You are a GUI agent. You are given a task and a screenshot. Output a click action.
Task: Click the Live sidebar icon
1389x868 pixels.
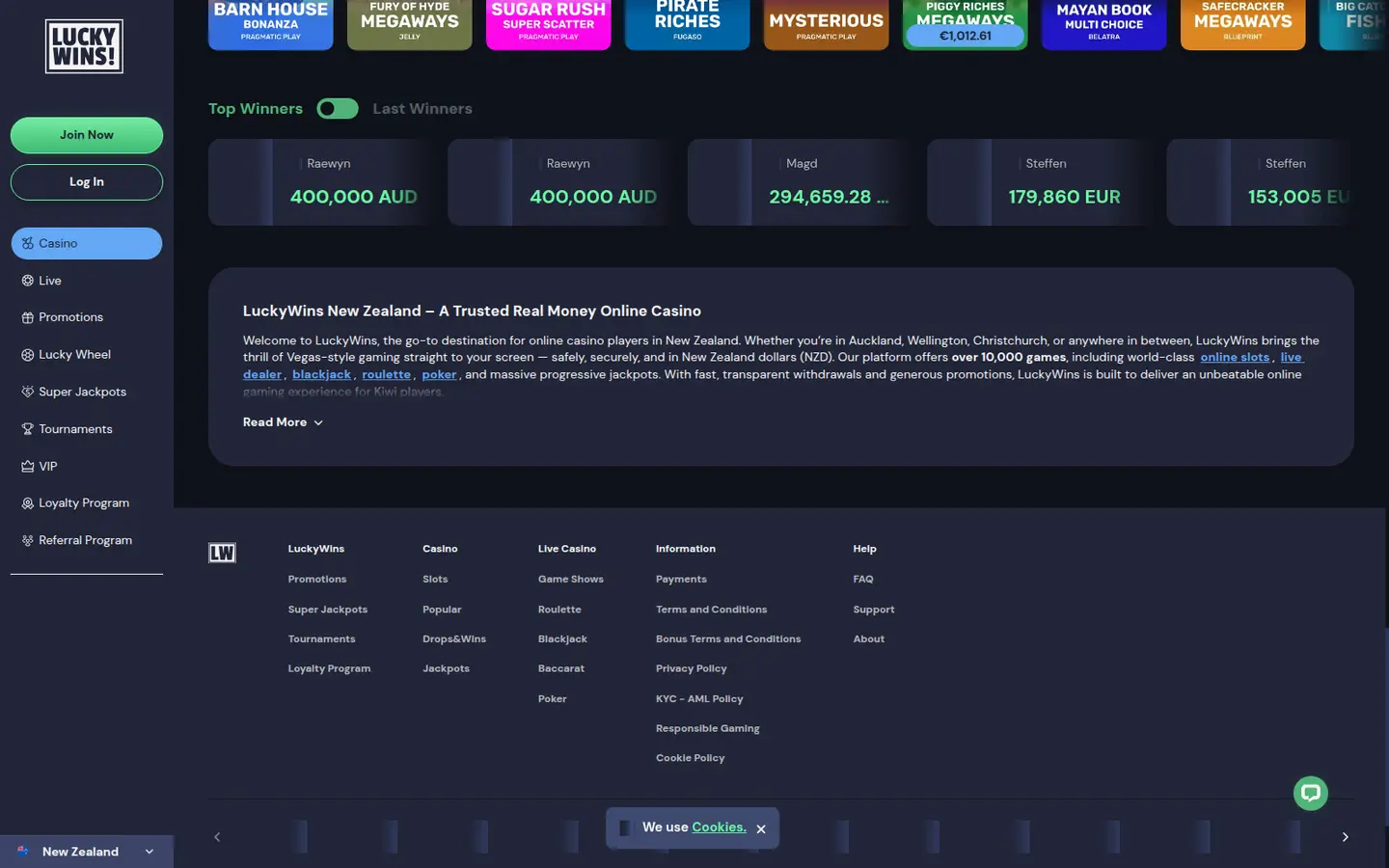[x=27, y=281]
